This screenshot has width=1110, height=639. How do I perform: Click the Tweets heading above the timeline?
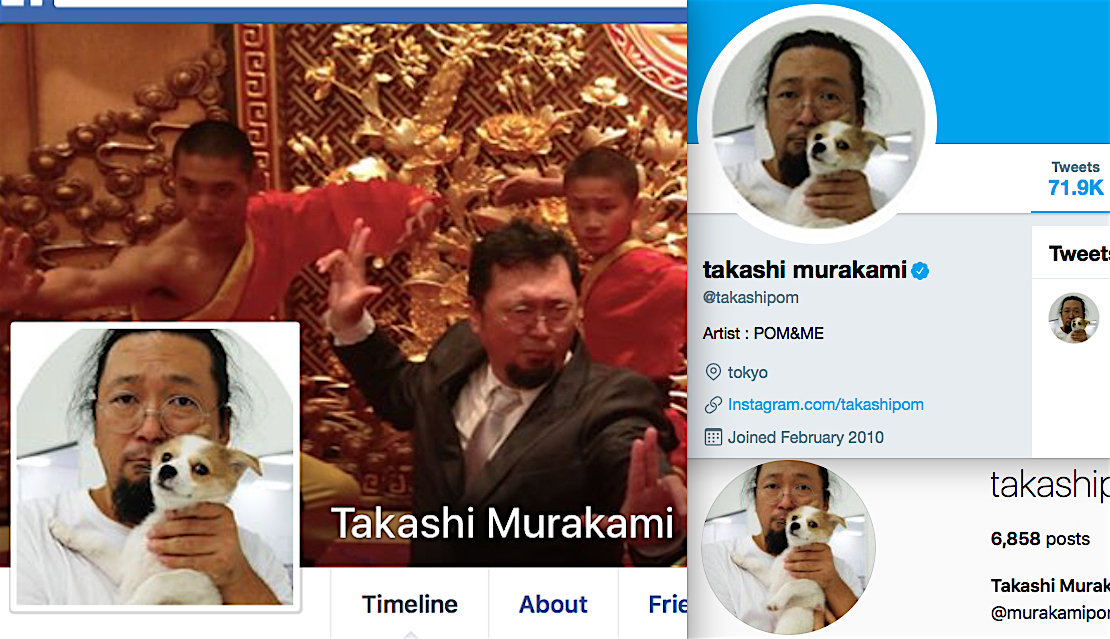click(1079, 253)
